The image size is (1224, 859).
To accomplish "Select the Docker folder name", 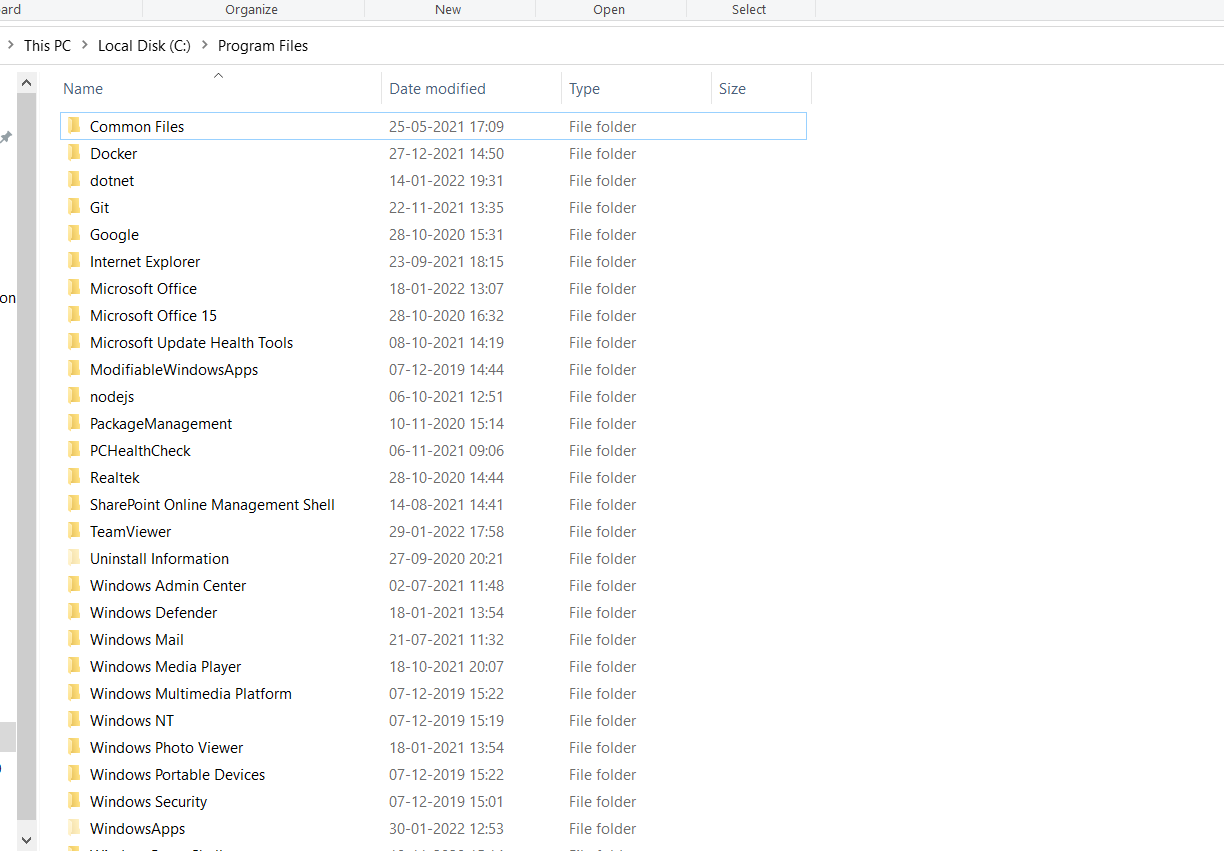I will coord(114,153).
